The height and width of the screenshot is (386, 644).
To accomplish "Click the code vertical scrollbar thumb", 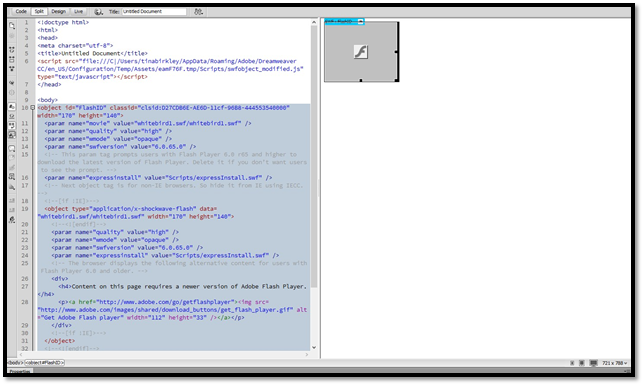I will 314,156.
